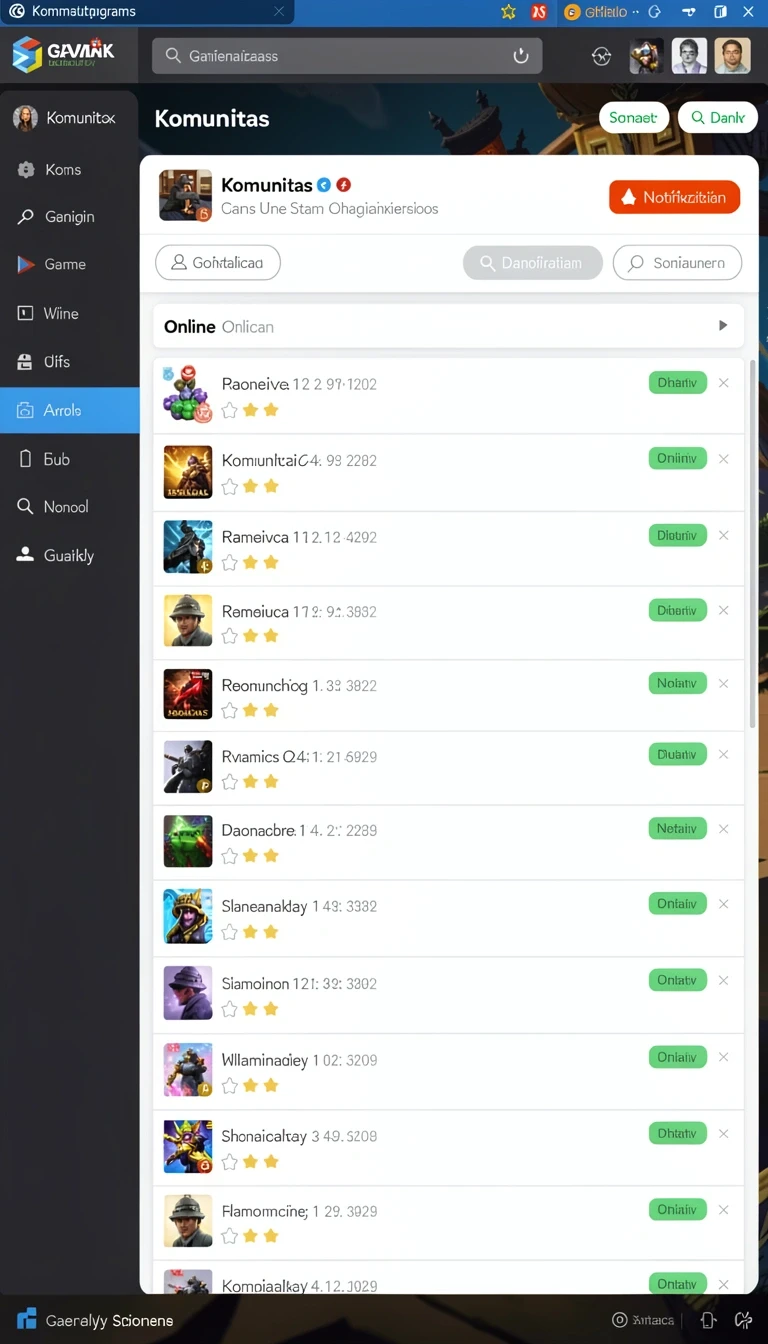
Task: Click the status badge on Remeiuca row
Action: (x=677, y=610)
